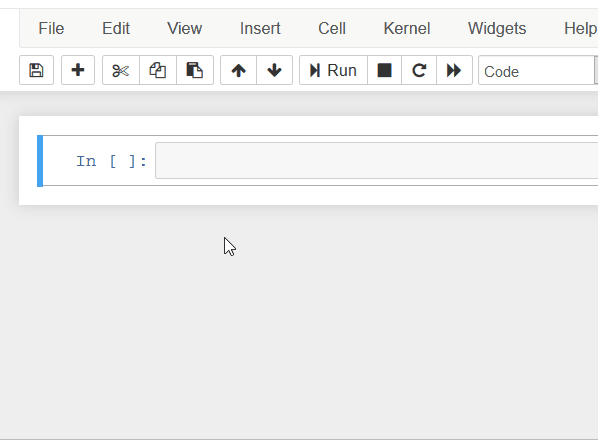The image size is (598, 440).
Task: Move selected cell down with arrow icon
Action: pos(274,70)
